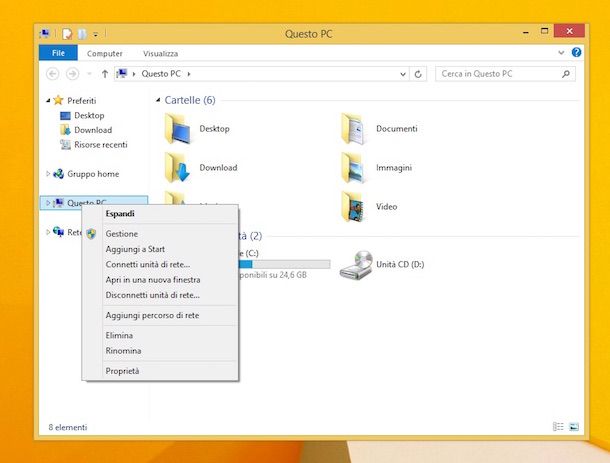Click the window system icon in title bar
This screenshot has width=610, height=463.
pyautogui.click(x=45, y=33)
